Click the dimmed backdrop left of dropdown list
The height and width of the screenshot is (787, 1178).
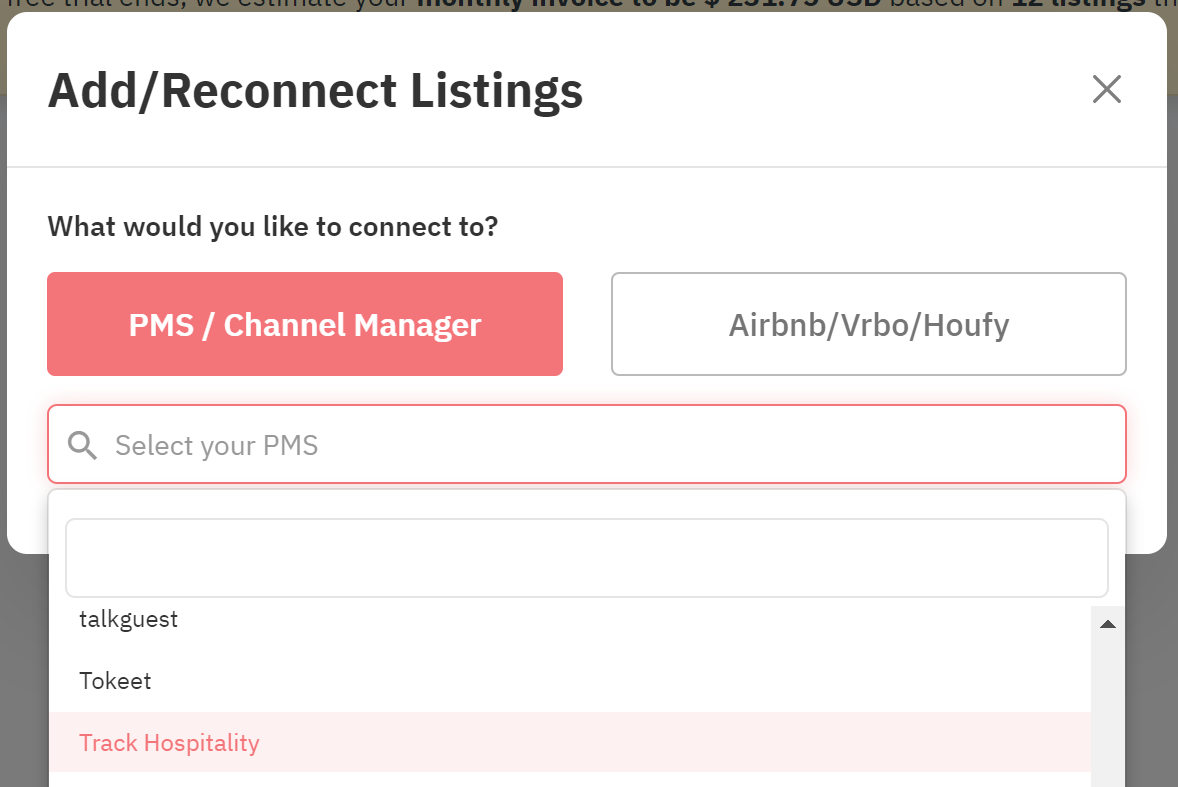click(24, 668)
